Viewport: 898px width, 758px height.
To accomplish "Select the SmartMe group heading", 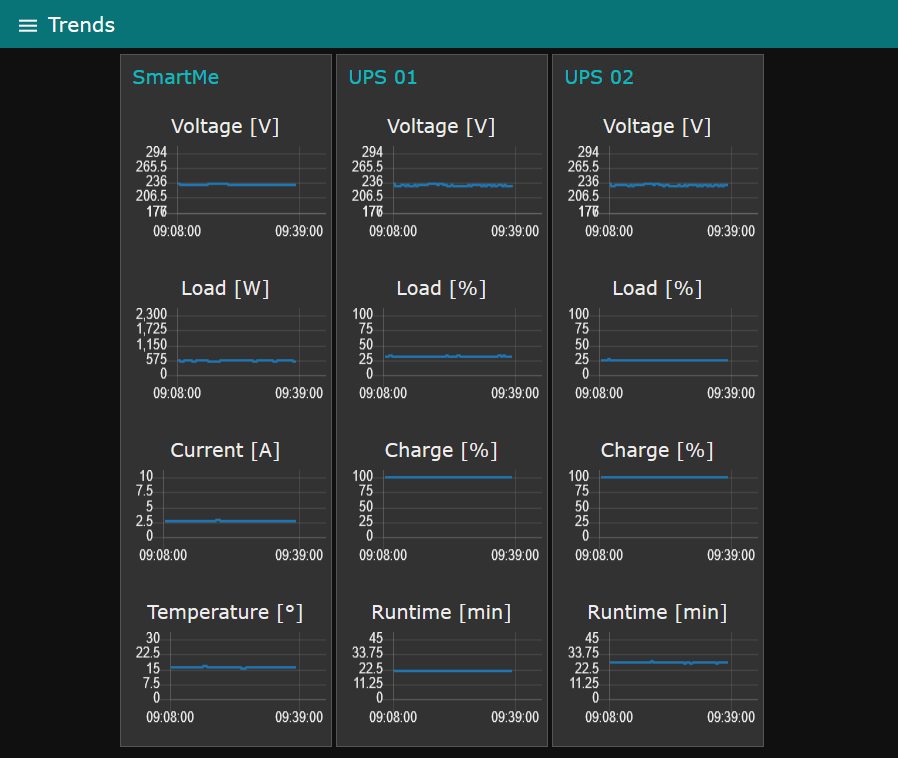I will coord(175,77).
